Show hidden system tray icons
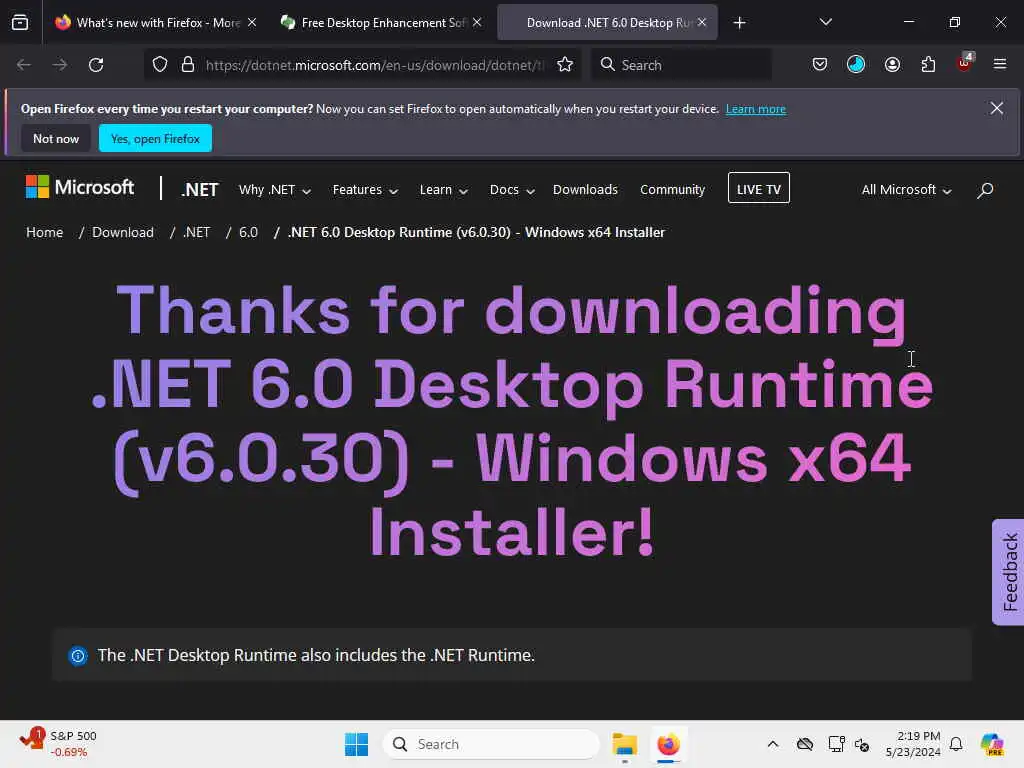The height and width of the screenshot is (768, 1024). click(773, 744)
